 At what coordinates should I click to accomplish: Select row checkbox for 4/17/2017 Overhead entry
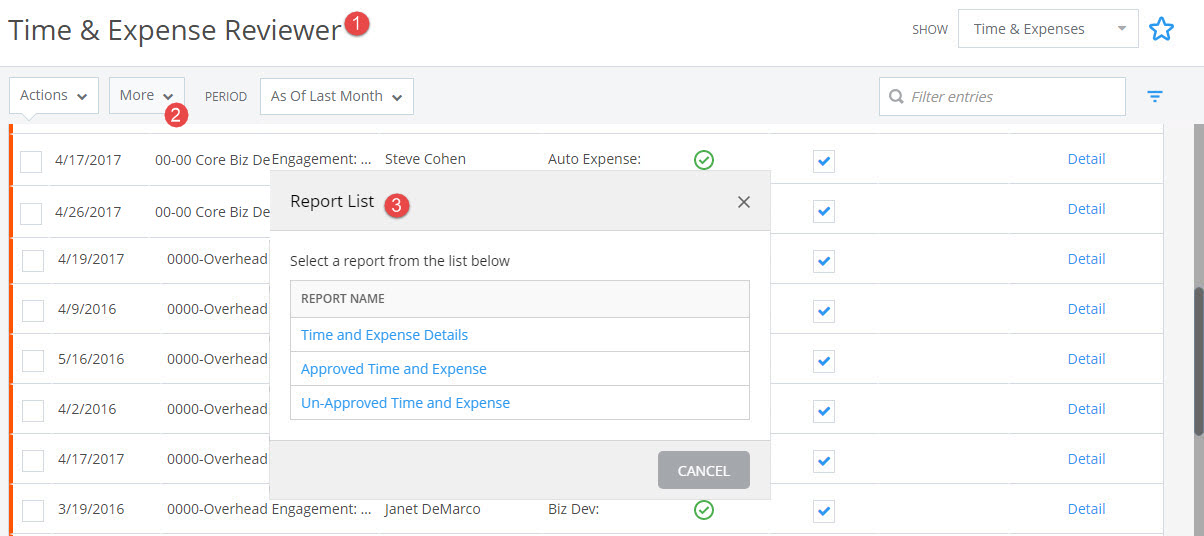click(x=33, y=460)
